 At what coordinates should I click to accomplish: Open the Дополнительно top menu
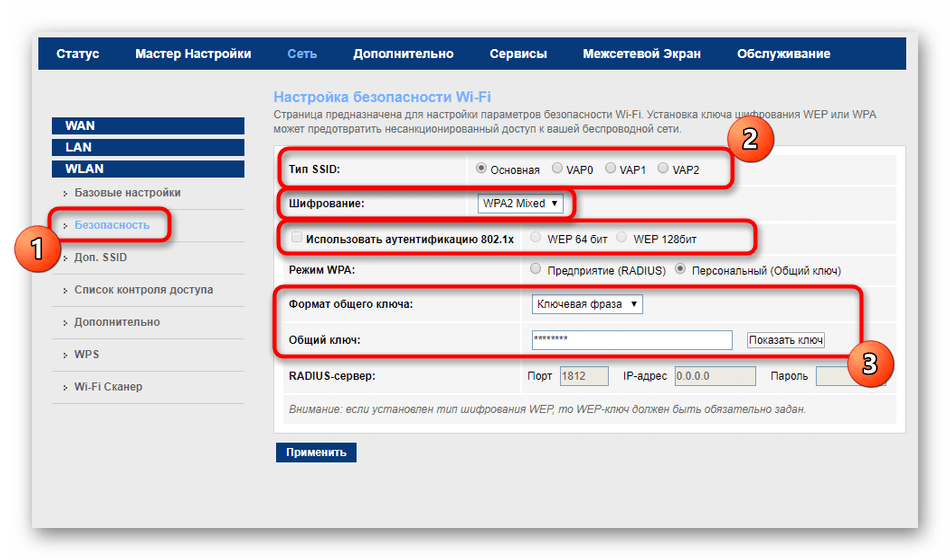[x=403, y=53]
